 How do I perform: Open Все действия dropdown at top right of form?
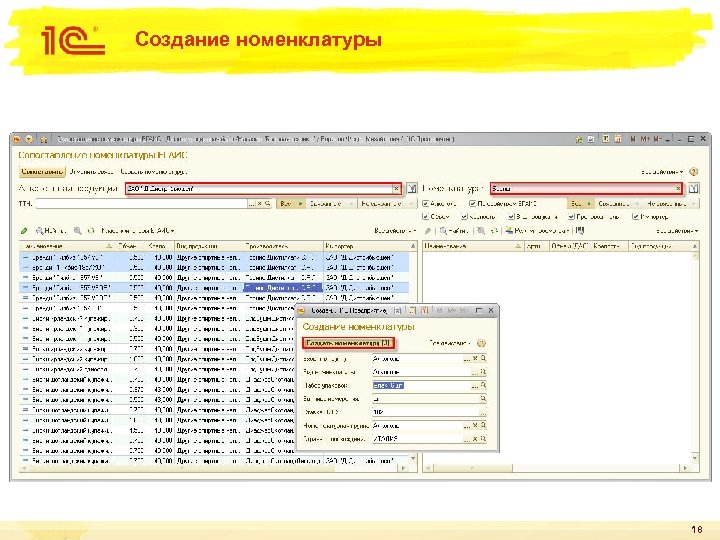pyautogui.click(x=662, y=172)
